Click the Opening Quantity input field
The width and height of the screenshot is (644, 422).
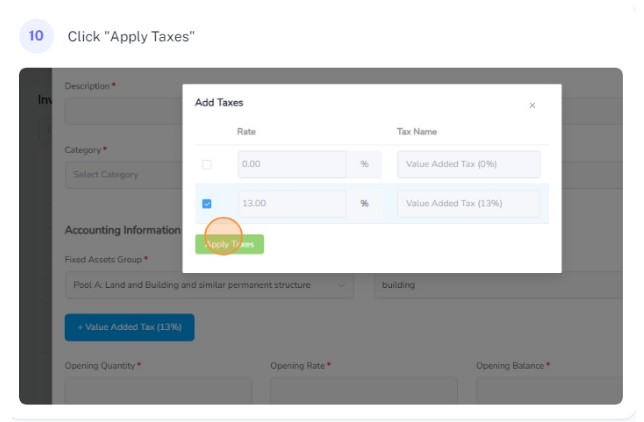pyautogui.click(x=159, y=390)
